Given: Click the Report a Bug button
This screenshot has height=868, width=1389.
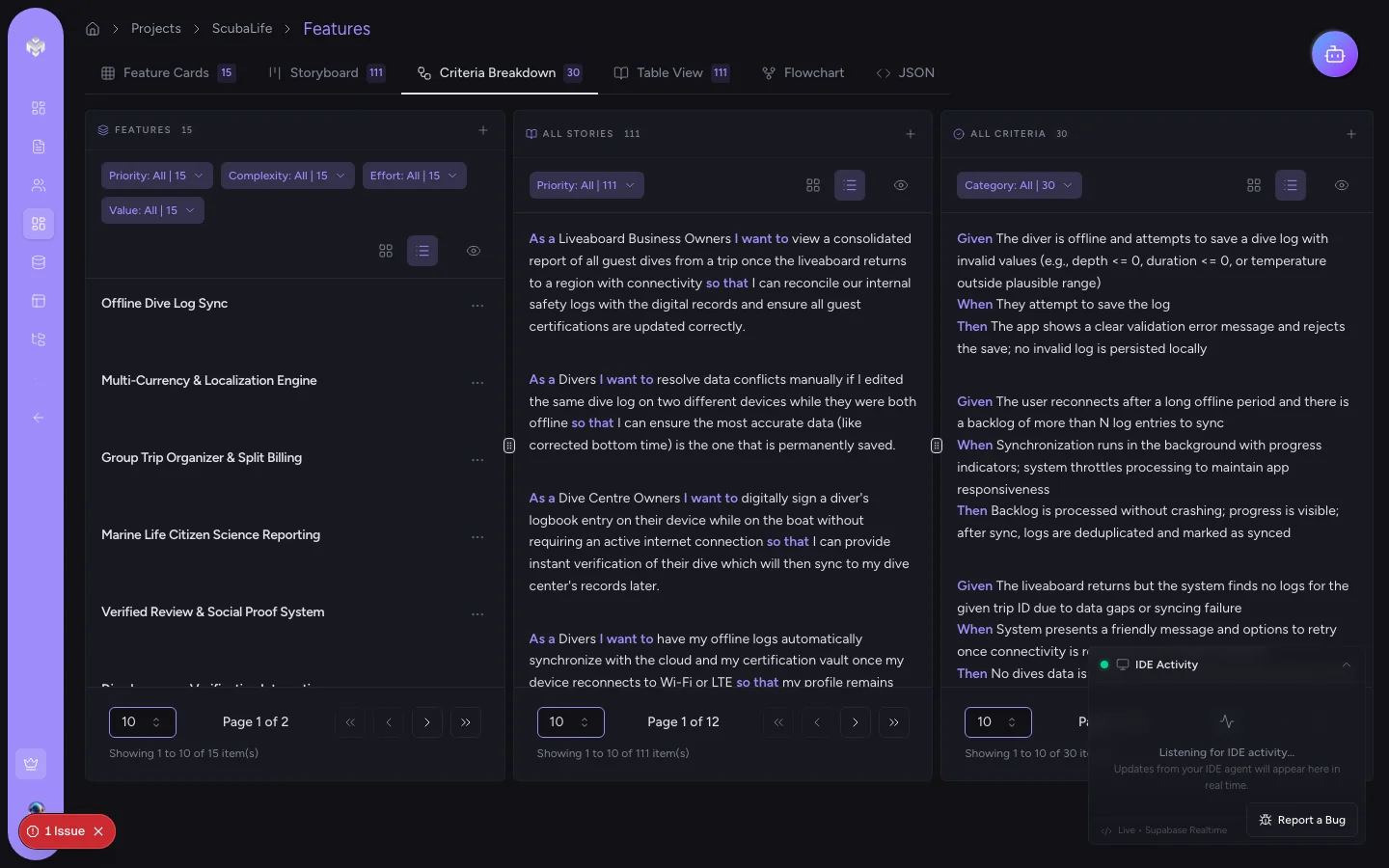Looking at the screenshot, I should 1301,820.
